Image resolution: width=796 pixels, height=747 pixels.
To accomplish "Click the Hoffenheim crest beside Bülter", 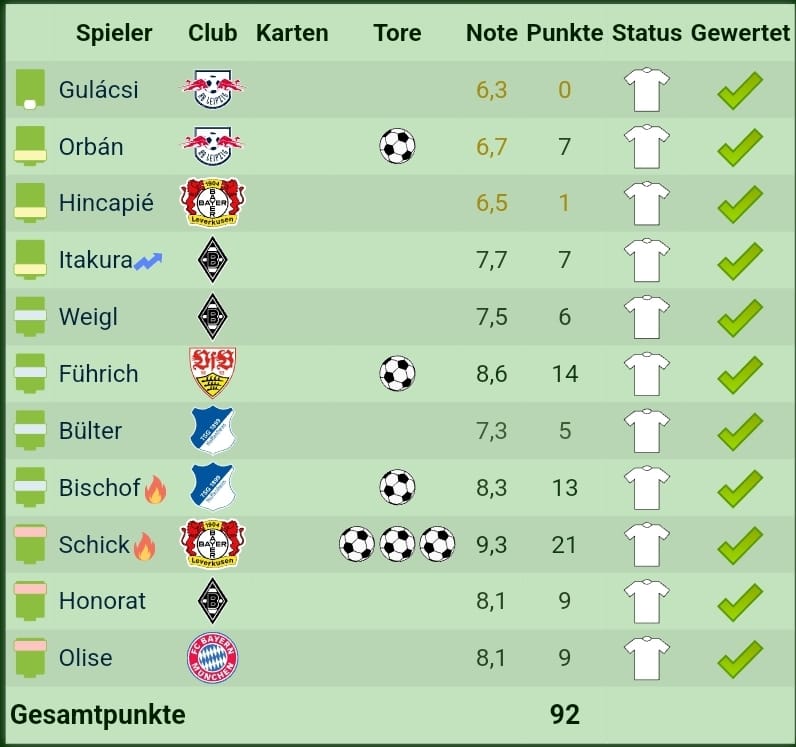I will [212, 431].
